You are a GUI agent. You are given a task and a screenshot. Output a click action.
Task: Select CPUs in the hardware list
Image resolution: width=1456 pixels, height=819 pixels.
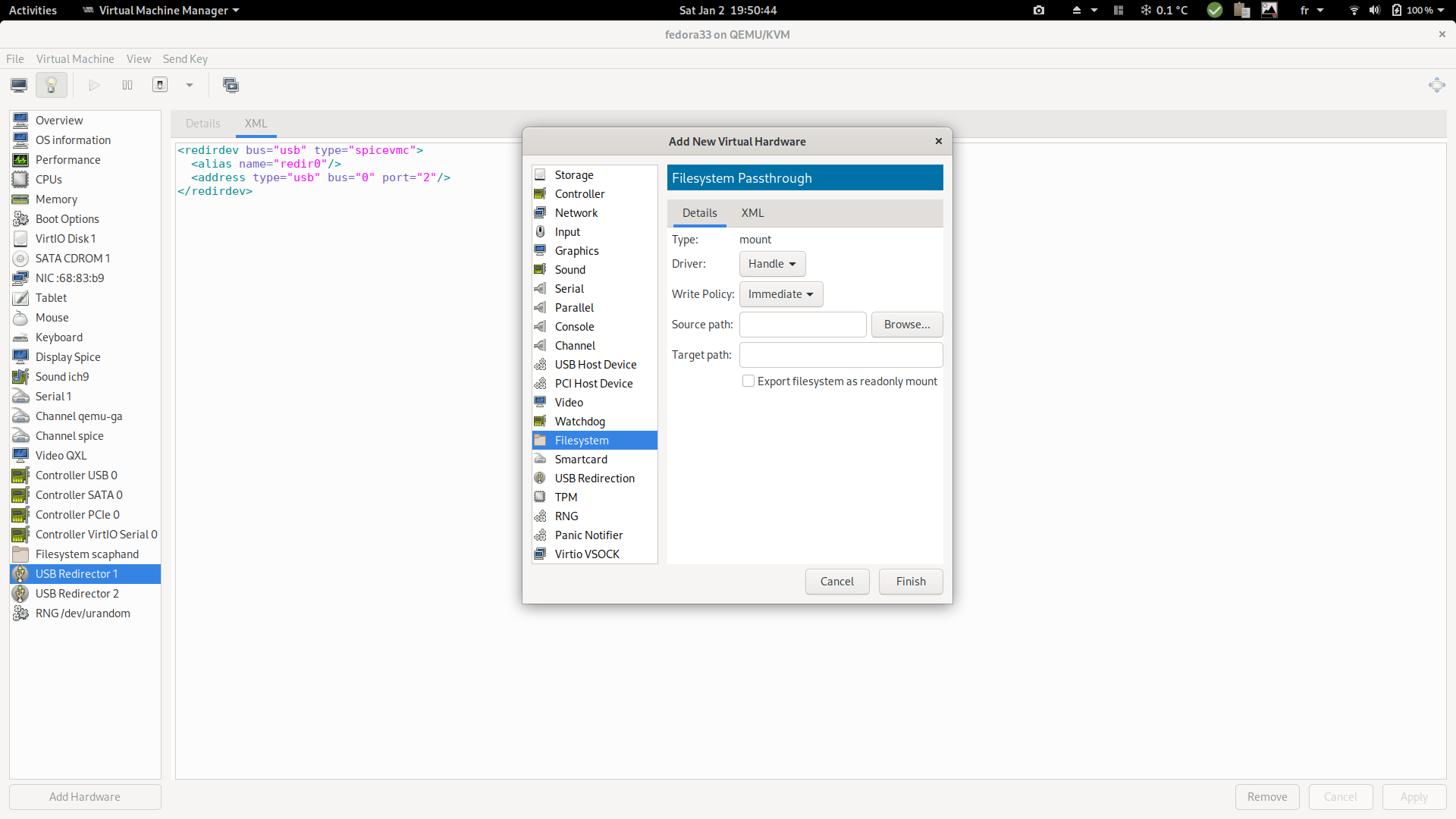click(85, 179)
